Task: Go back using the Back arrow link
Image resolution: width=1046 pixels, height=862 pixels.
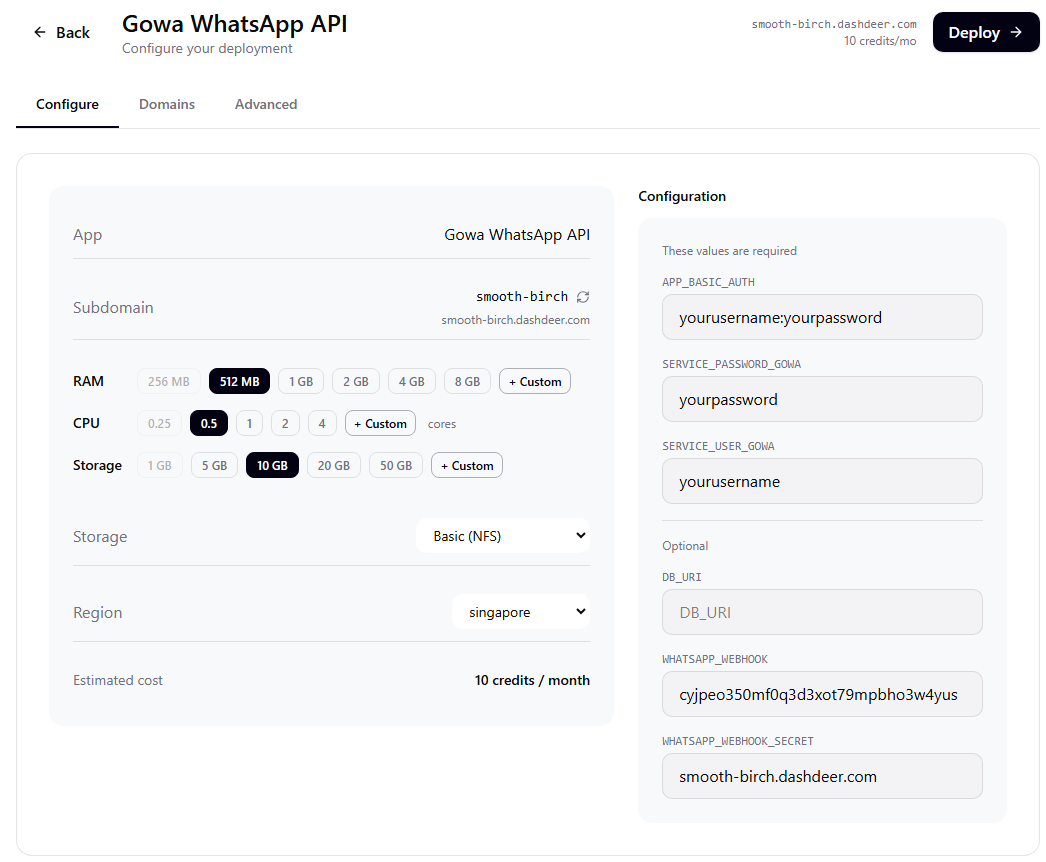Action: [61, 33]
